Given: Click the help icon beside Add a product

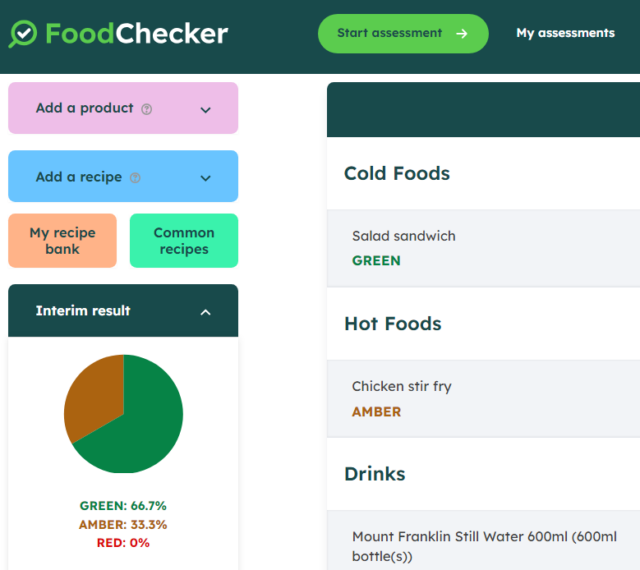Looking at the screenshot, I should [147, 109].
